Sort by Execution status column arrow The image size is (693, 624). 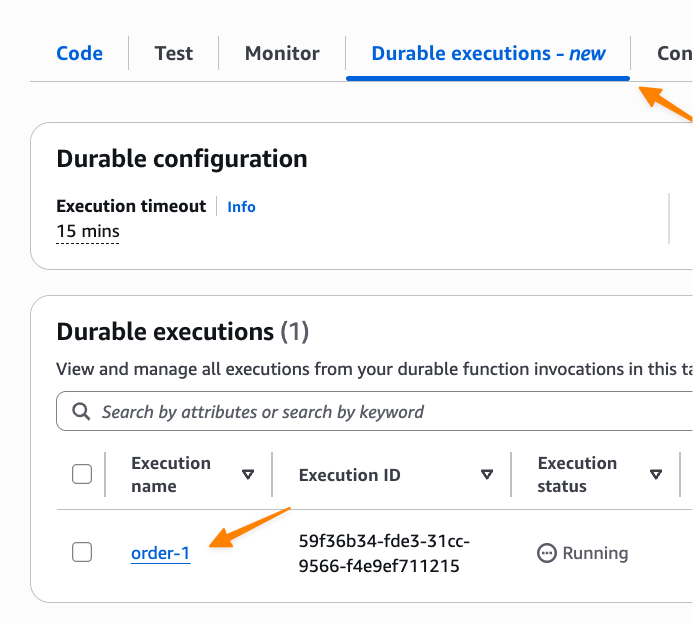(656, 475)
